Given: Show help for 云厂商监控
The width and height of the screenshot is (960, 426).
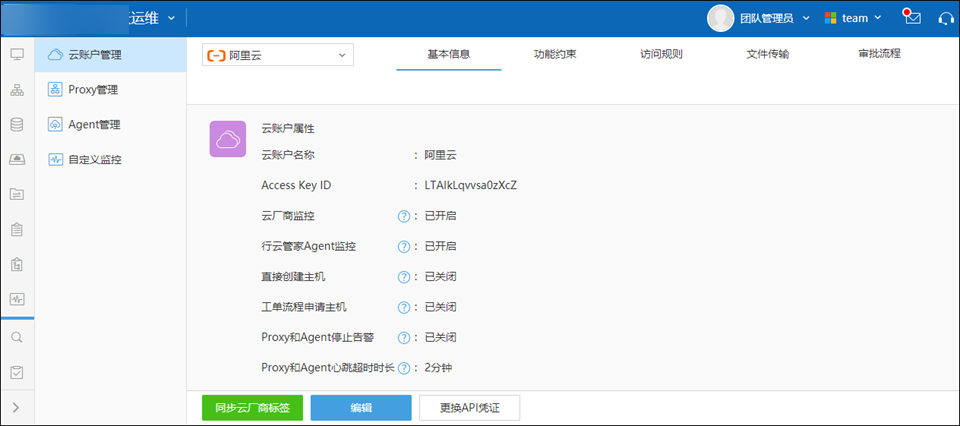Looking at the screenshot, I should (403, 216).
